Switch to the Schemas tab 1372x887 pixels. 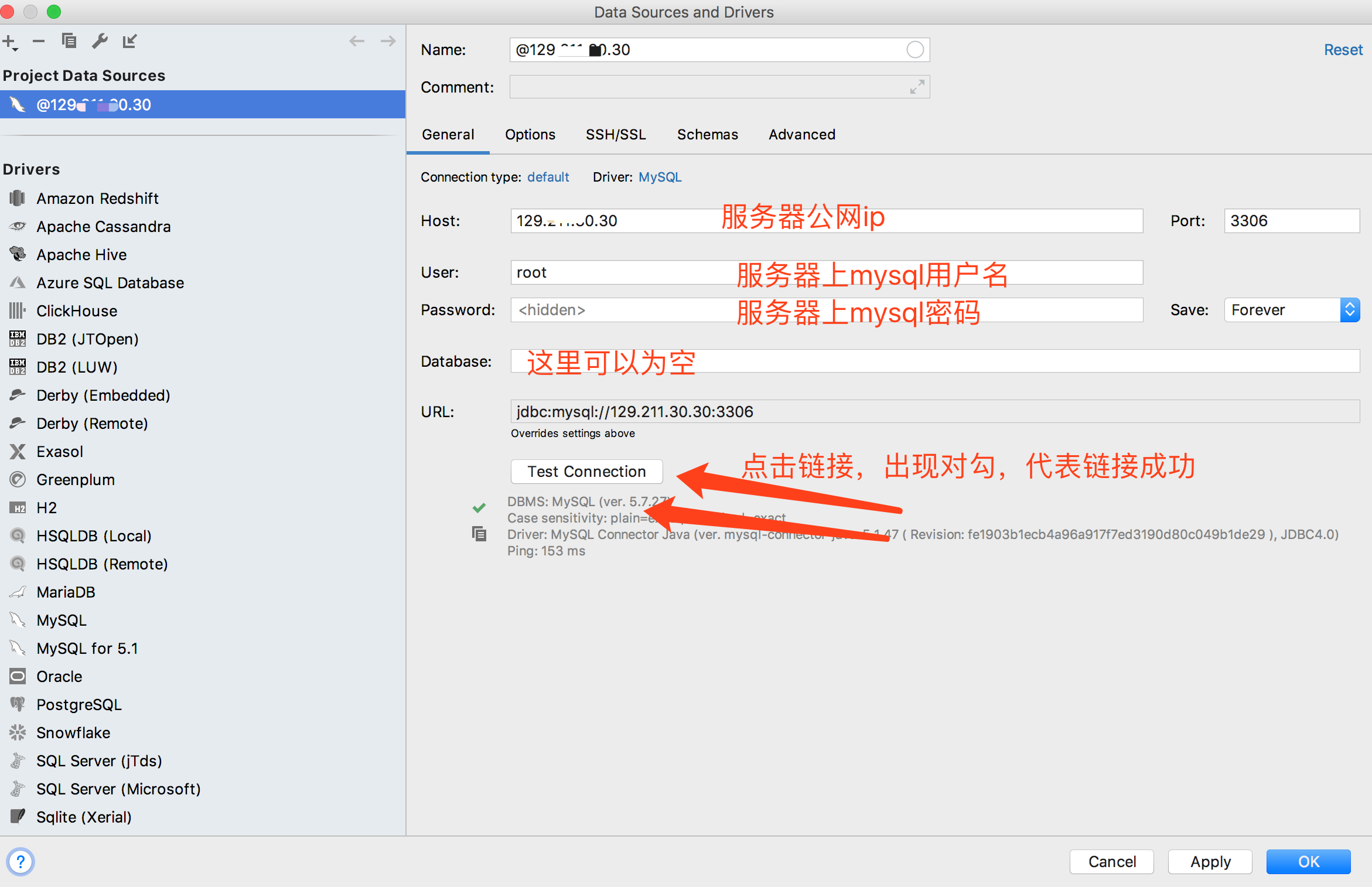coord(707,135)
